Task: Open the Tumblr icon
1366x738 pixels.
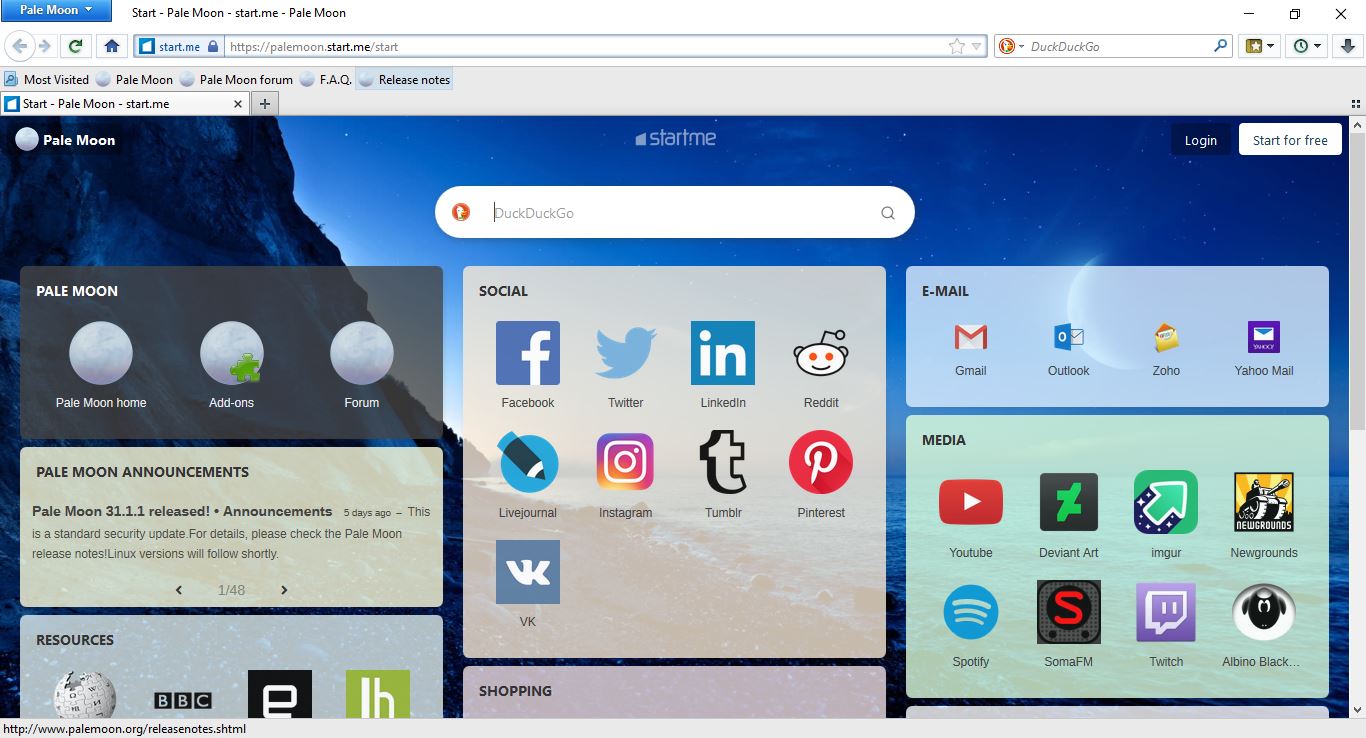Action: tap(723, 462)
